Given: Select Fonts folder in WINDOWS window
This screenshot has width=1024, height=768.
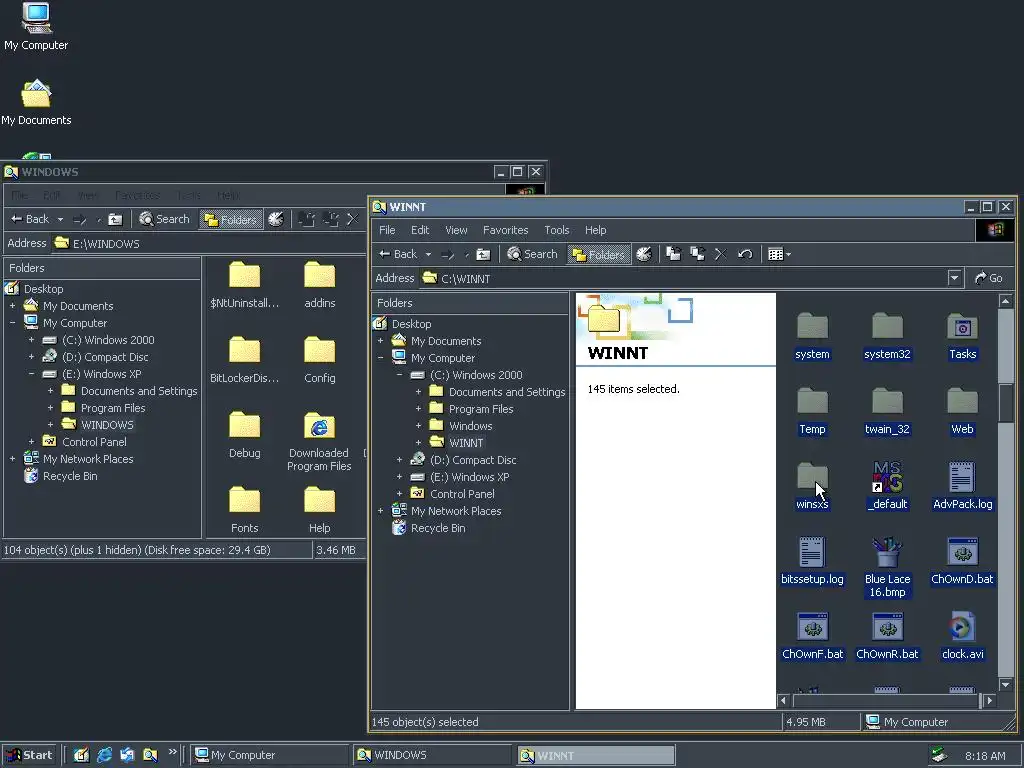Looking at the screenshot, I should [244, 510].
